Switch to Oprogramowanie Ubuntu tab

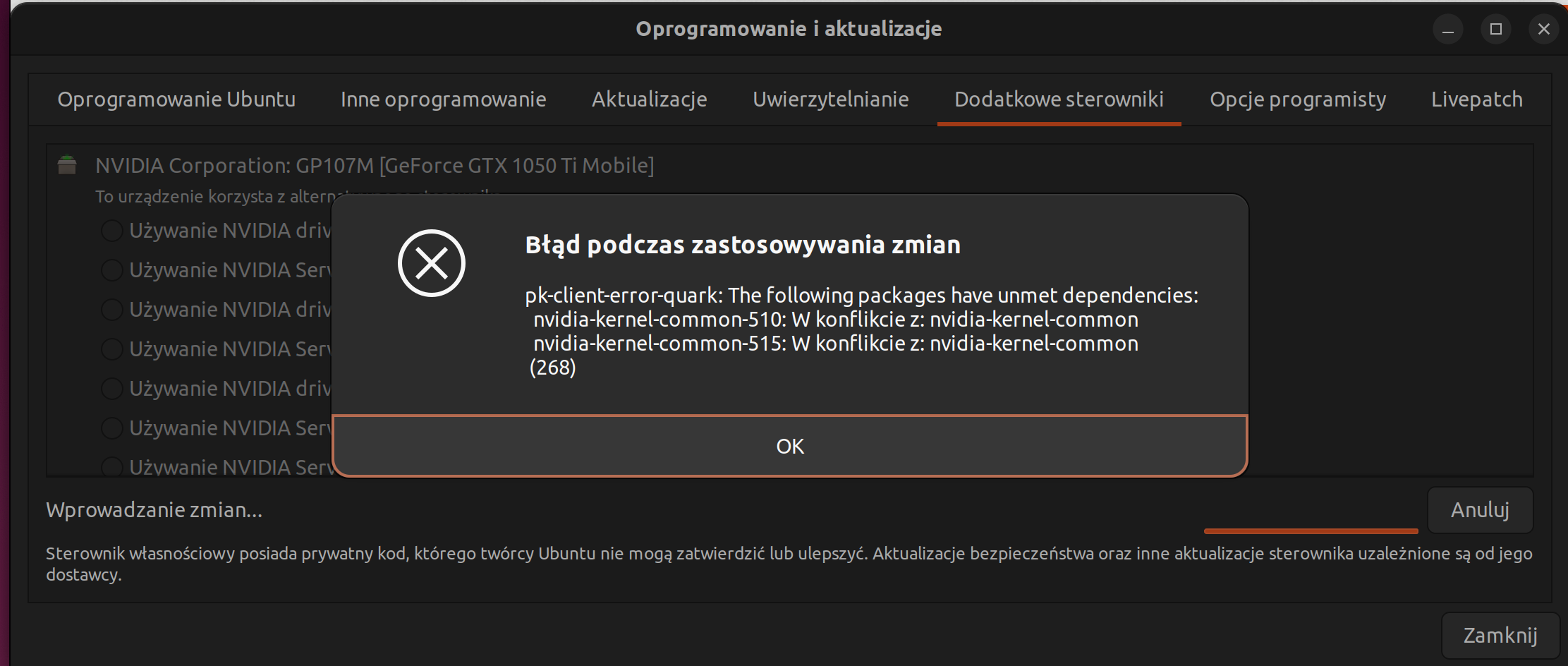[176, 99]
